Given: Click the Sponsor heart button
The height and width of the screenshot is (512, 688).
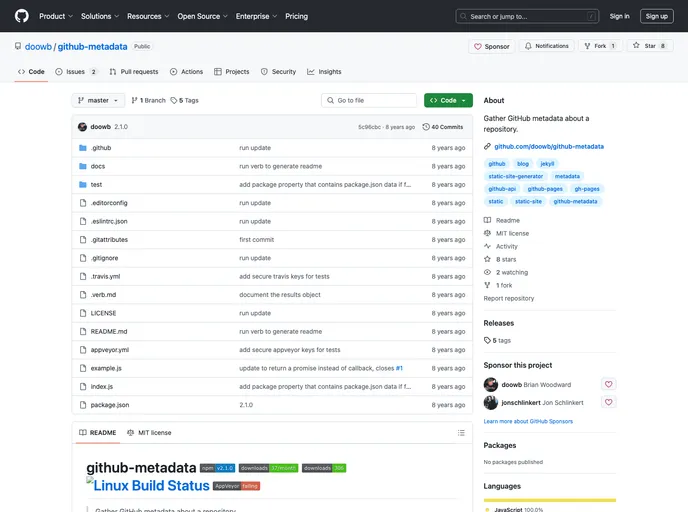Looking at the screenshot, I should 491,46.
